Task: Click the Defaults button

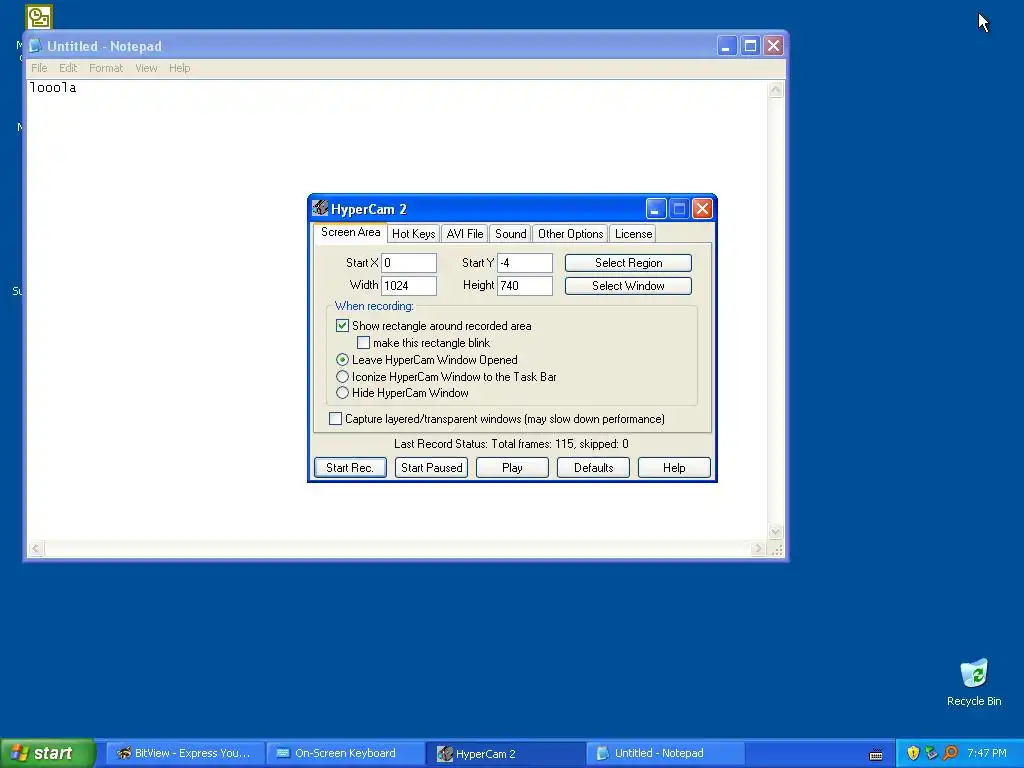Action: coord(593,468)
